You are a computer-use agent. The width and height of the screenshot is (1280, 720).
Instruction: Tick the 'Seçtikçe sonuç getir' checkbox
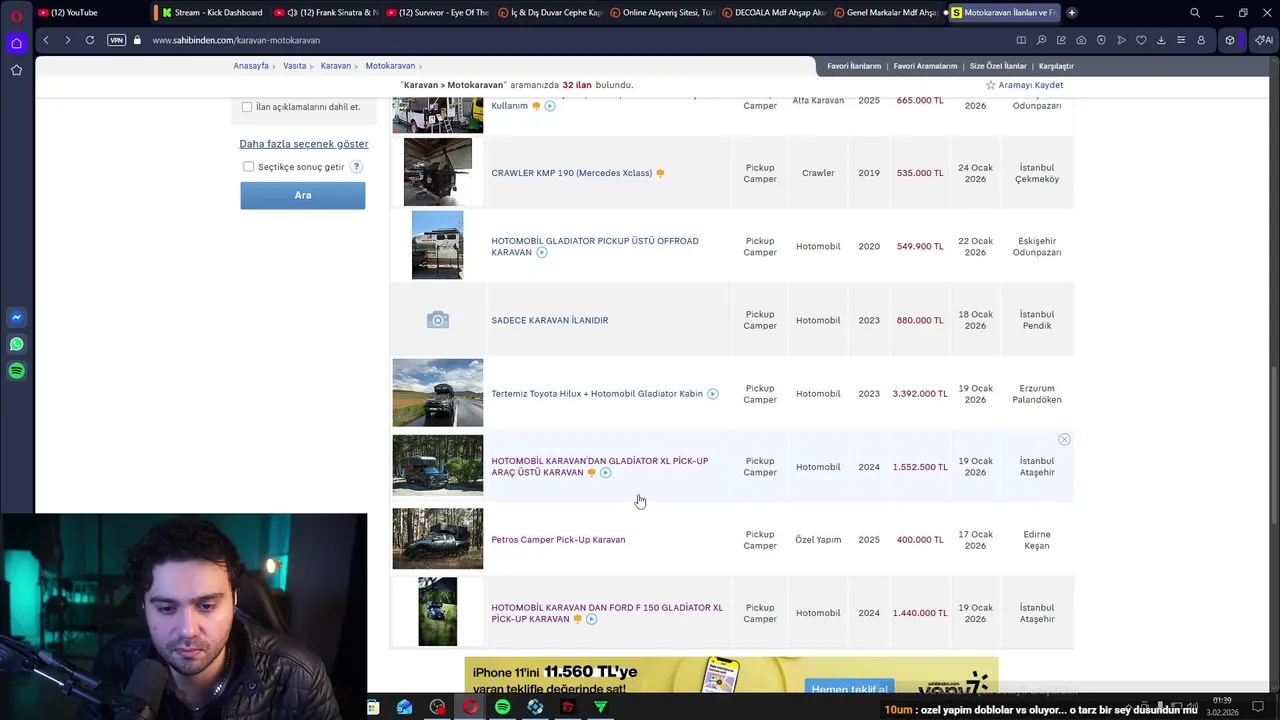[x=248, y=167]
